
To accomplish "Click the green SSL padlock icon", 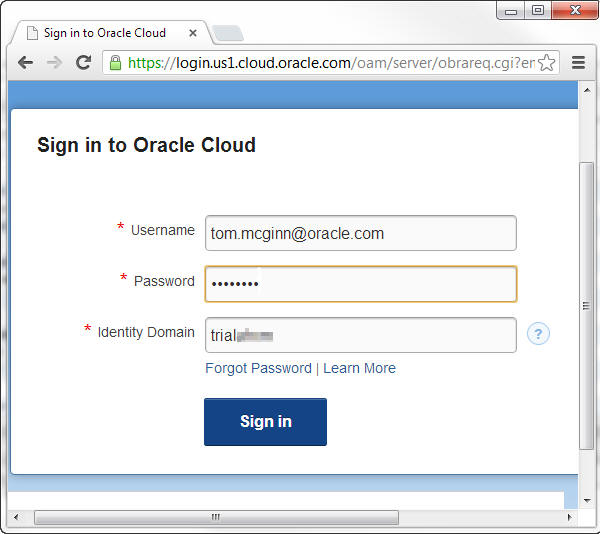I will 116,62.
